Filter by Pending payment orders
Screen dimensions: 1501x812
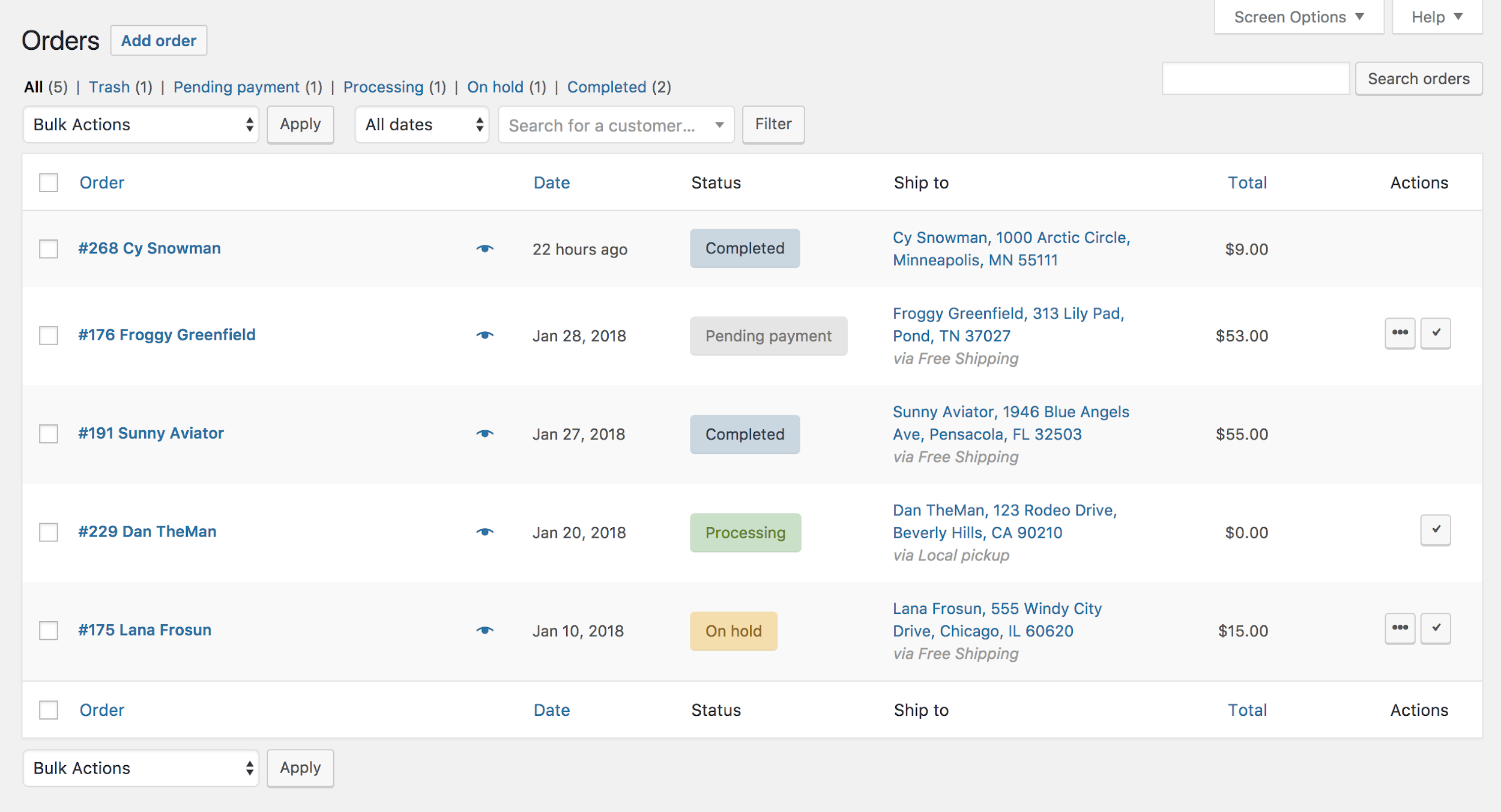[237, 87]
